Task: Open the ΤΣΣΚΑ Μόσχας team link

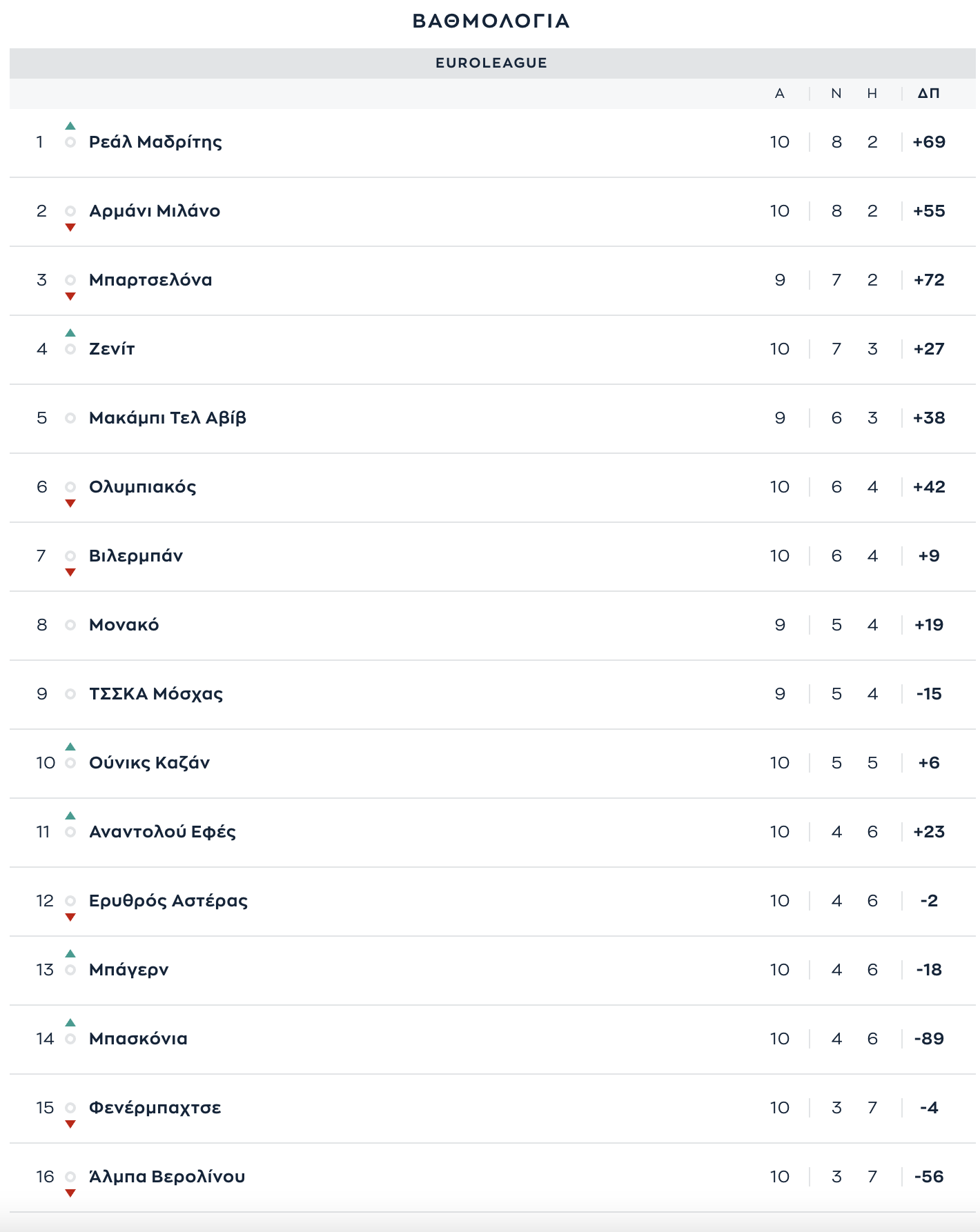Action: click(x=156, y=694)
